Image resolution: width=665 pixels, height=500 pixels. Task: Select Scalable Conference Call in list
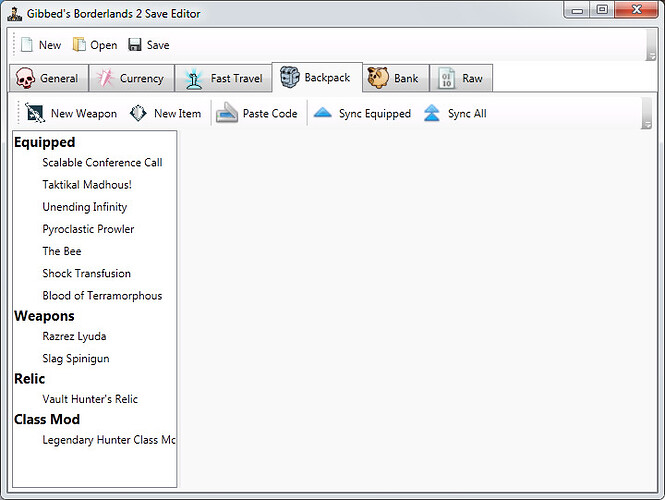pyautogui.click(x=102, y=163)
